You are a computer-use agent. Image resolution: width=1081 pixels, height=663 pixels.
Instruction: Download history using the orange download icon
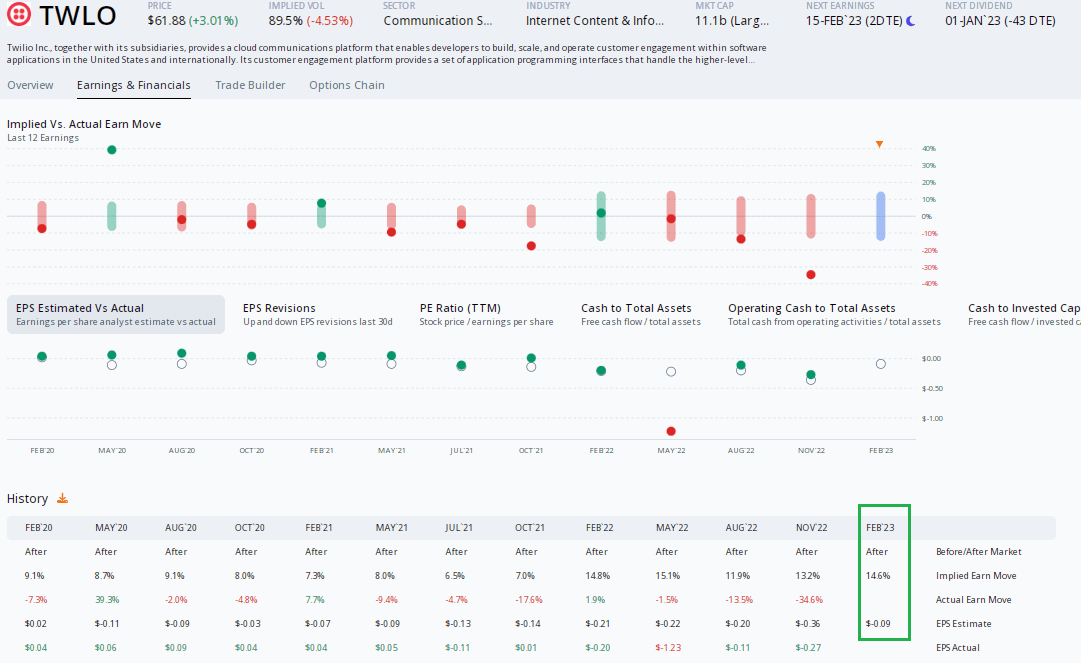[x=62, y=498]
